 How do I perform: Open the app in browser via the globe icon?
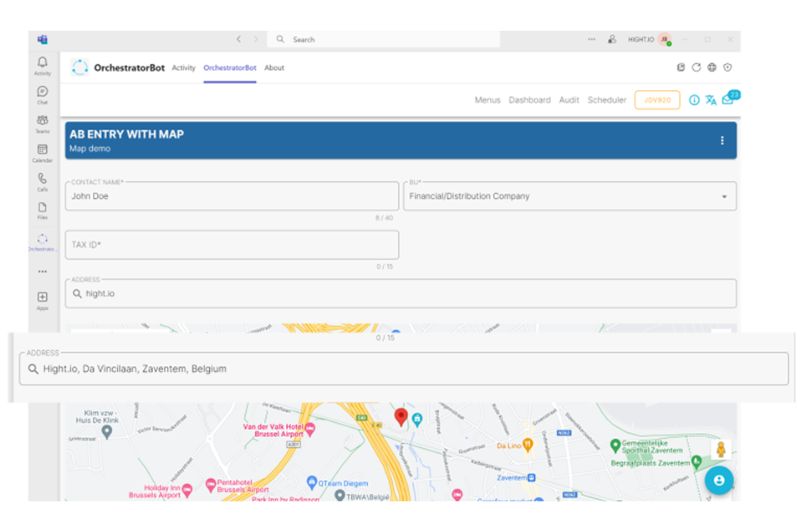click(x=712, y=67)
